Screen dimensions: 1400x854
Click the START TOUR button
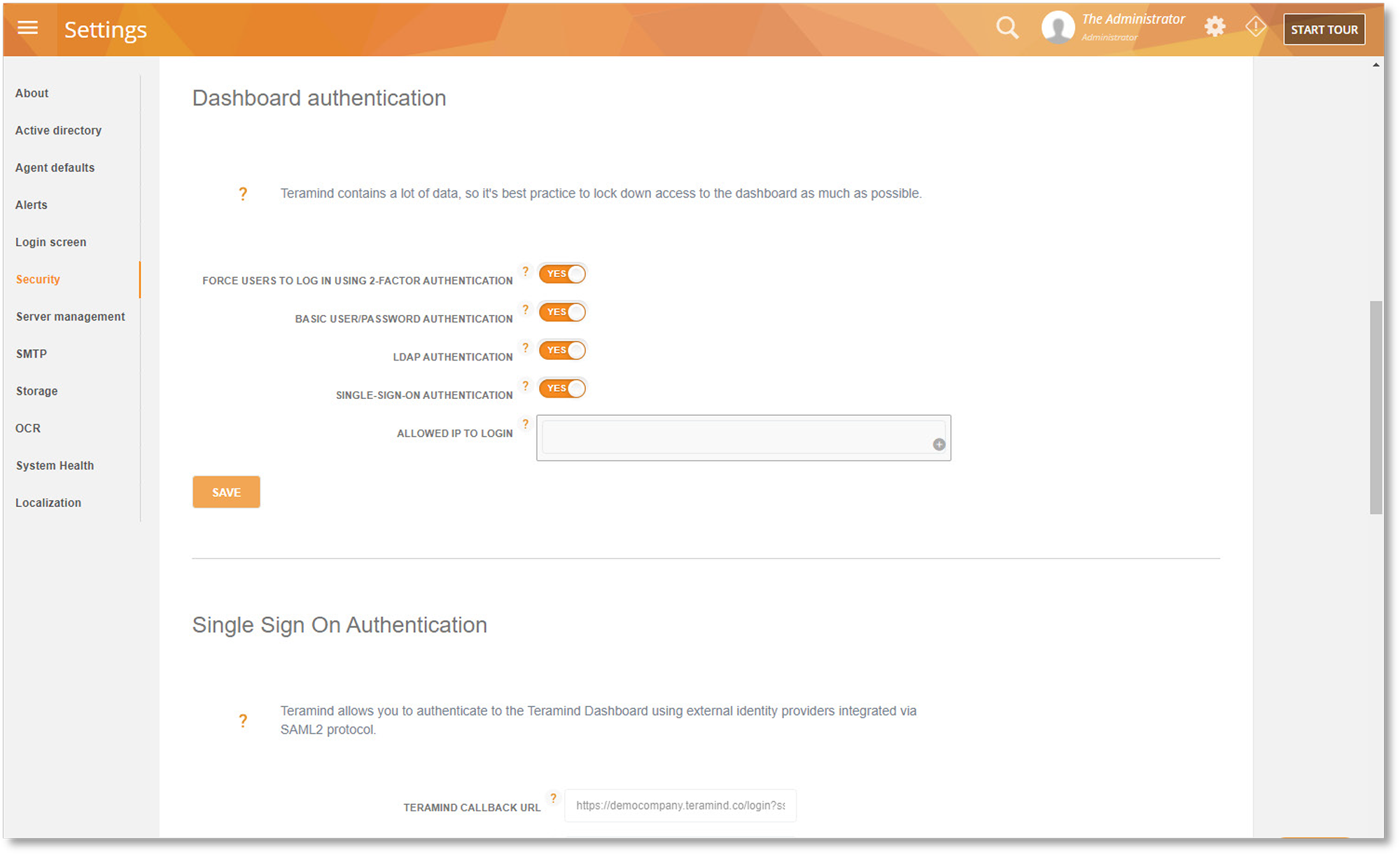coord(1324,29)
